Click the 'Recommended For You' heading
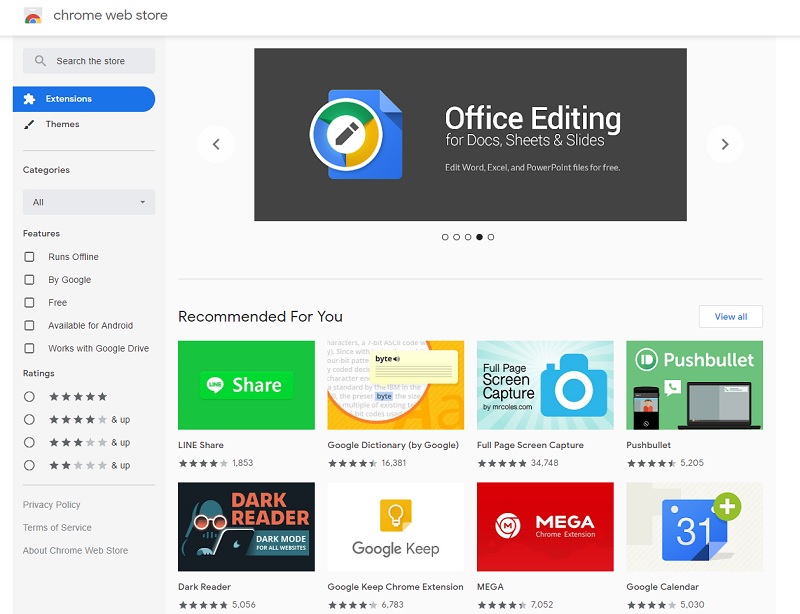The height and width of the screenshot is (614, 800). [x=260, y=316]
